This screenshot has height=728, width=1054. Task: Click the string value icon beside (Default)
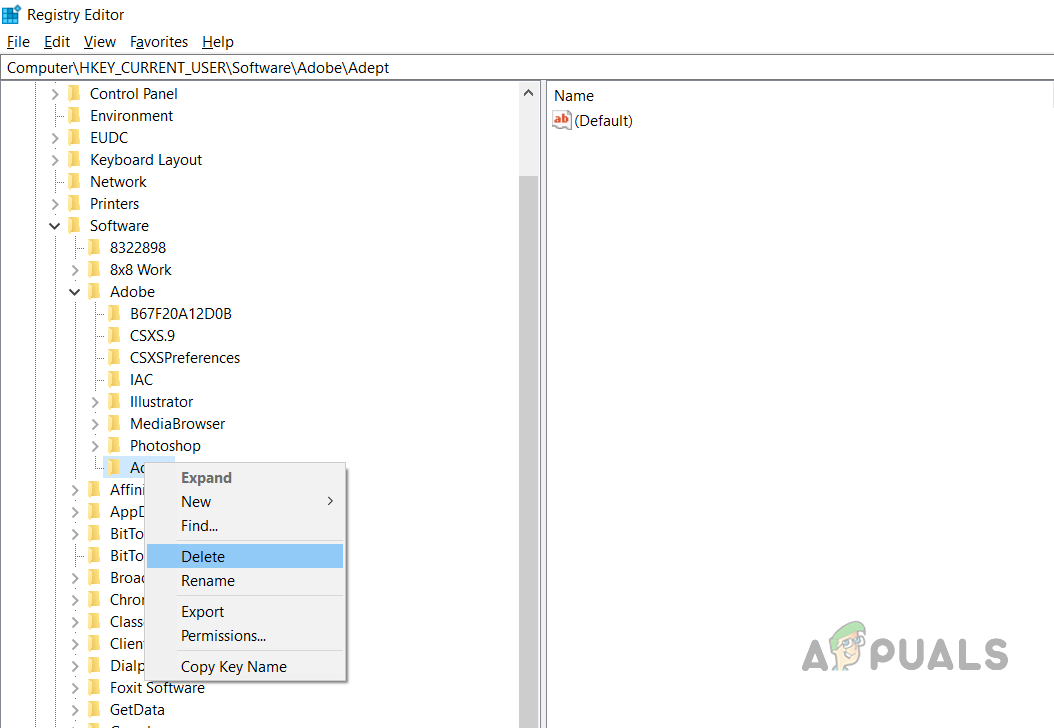tap(561, 120)
